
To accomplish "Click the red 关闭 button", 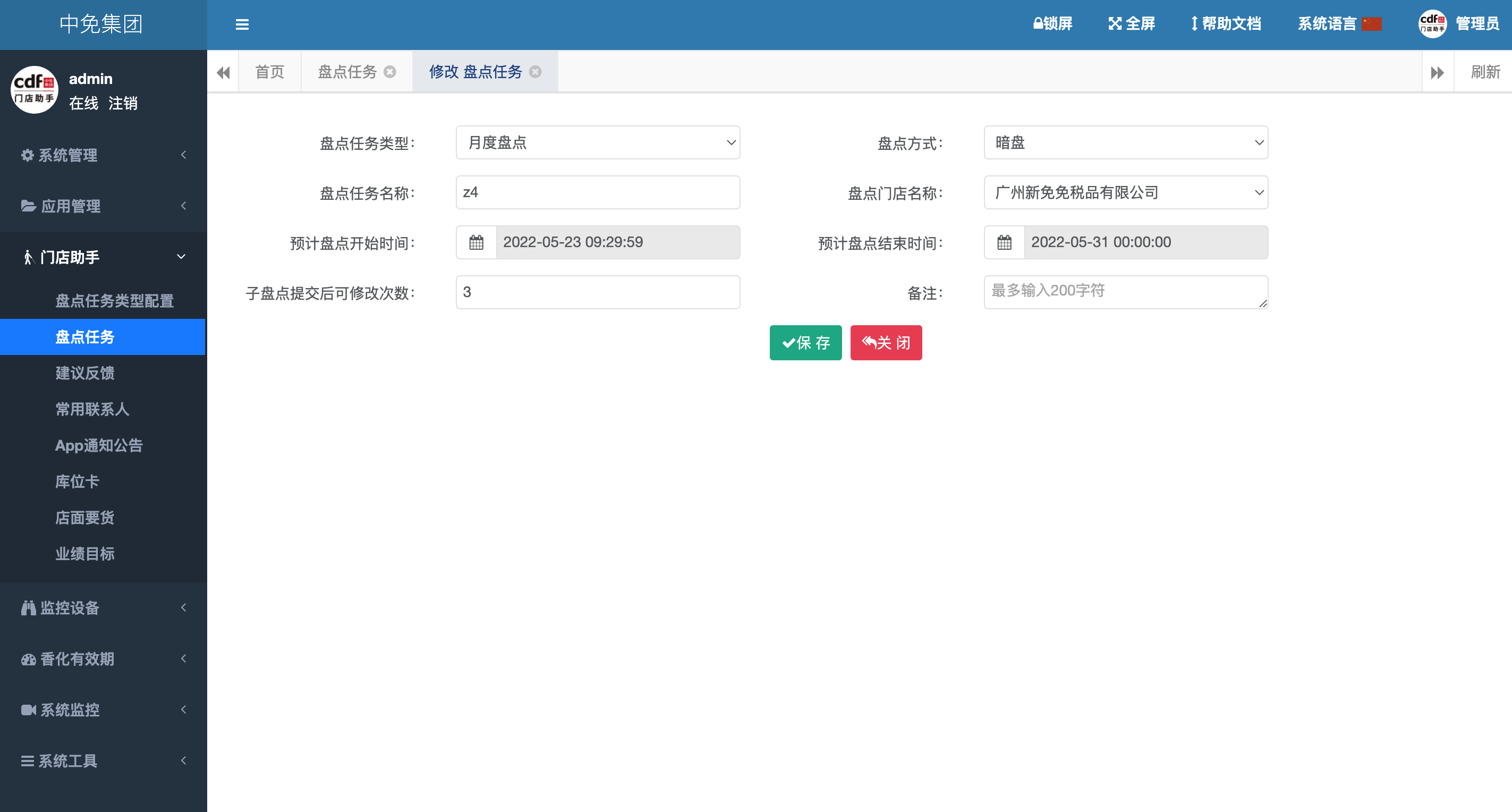I will click(886, 343).
